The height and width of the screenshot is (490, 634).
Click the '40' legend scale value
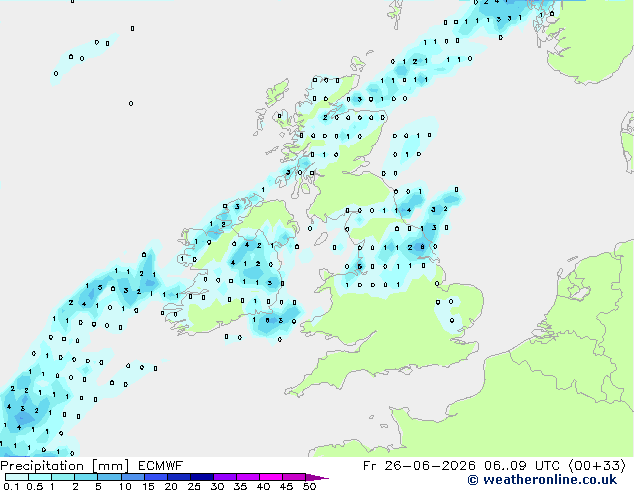click(263, 486)
